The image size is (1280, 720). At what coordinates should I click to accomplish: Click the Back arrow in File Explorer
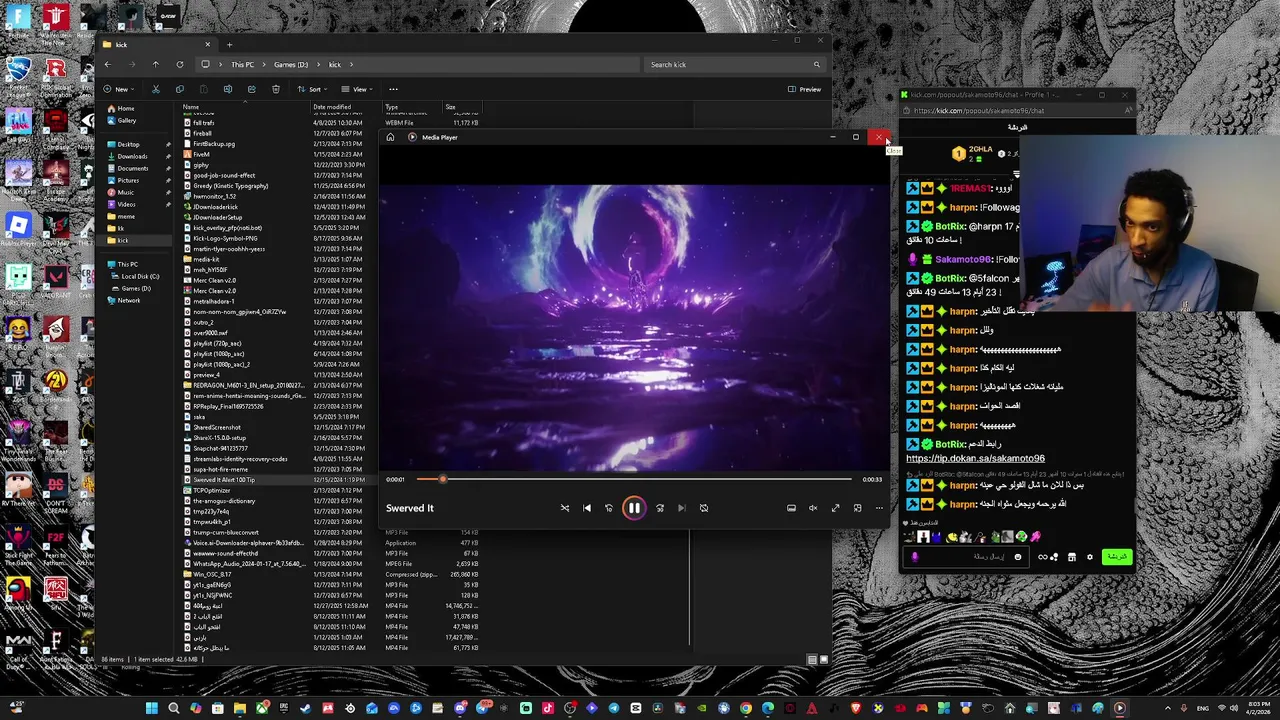click(107, 65)
